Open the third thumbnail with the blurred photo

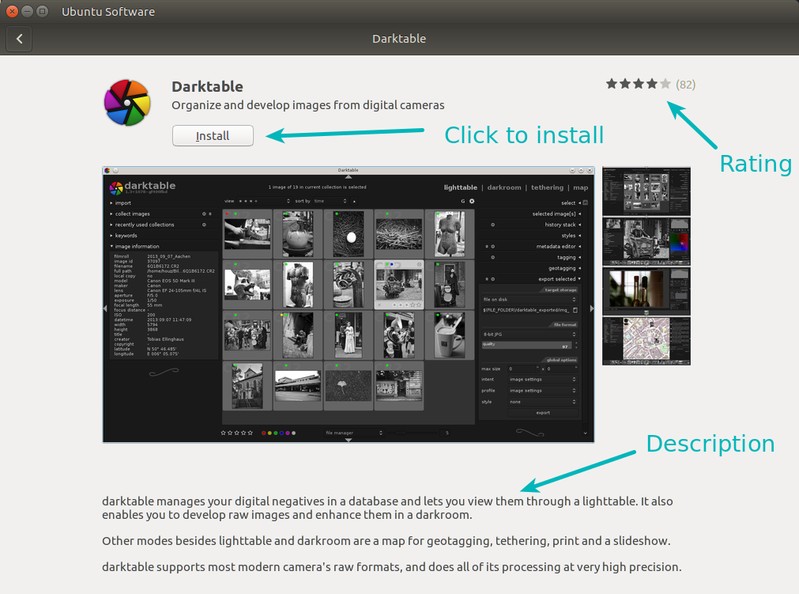pos(646,290)
